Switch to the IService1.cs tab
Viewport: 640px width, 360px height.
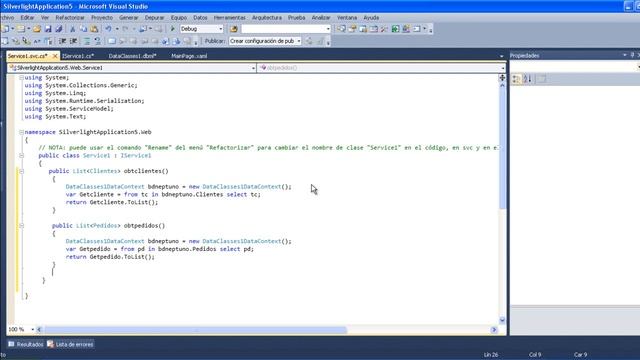click(x=78, y=56)
